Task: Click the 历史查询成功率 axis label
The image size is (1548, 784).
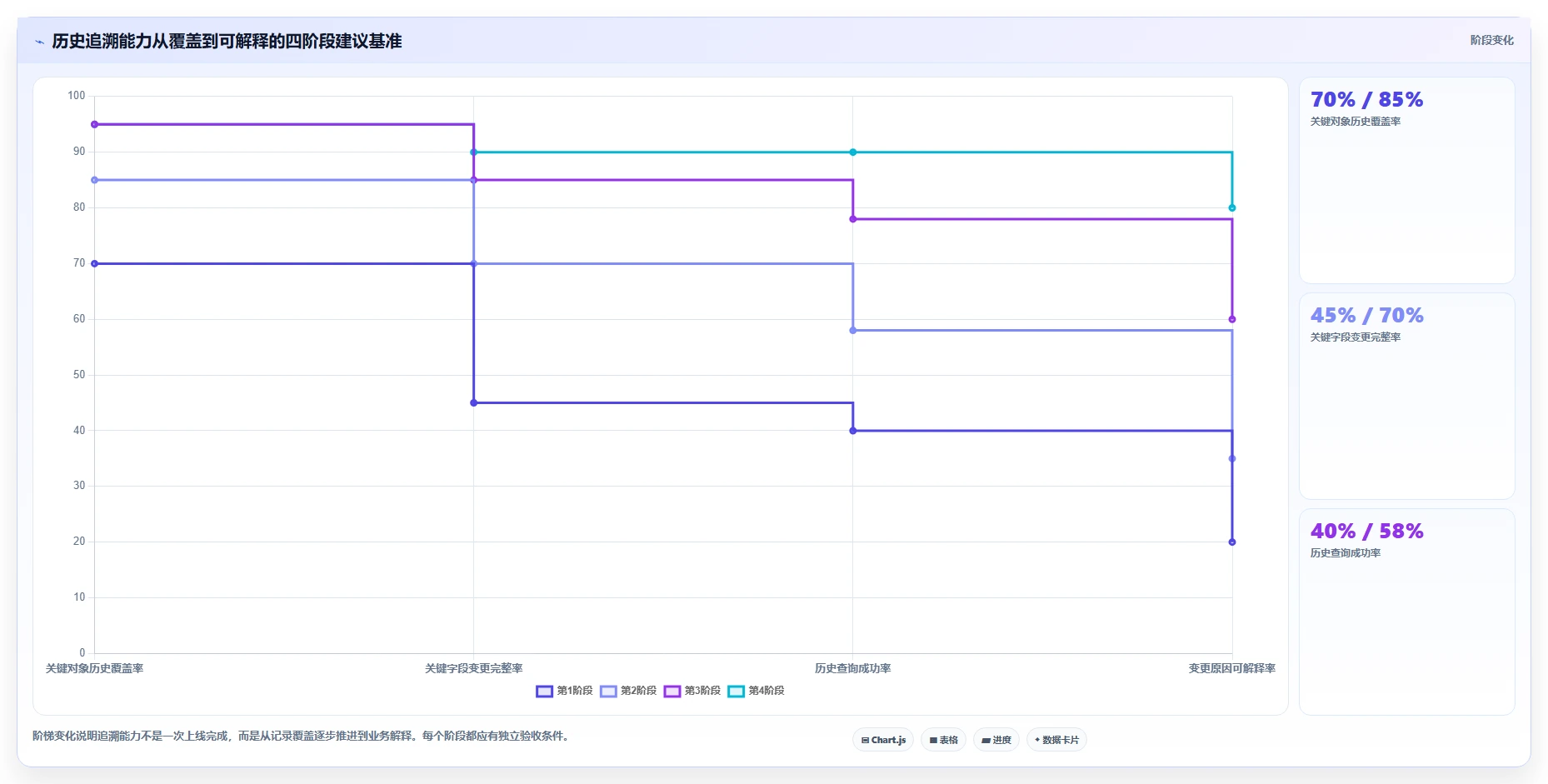Action: click(853, 668)
